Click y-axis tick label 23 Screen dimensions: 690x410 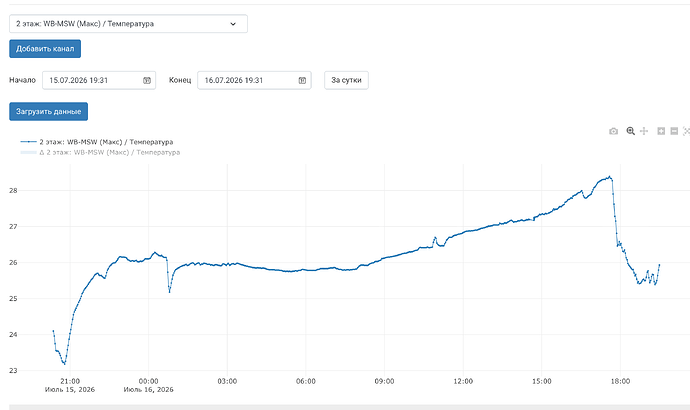(13, 370)
